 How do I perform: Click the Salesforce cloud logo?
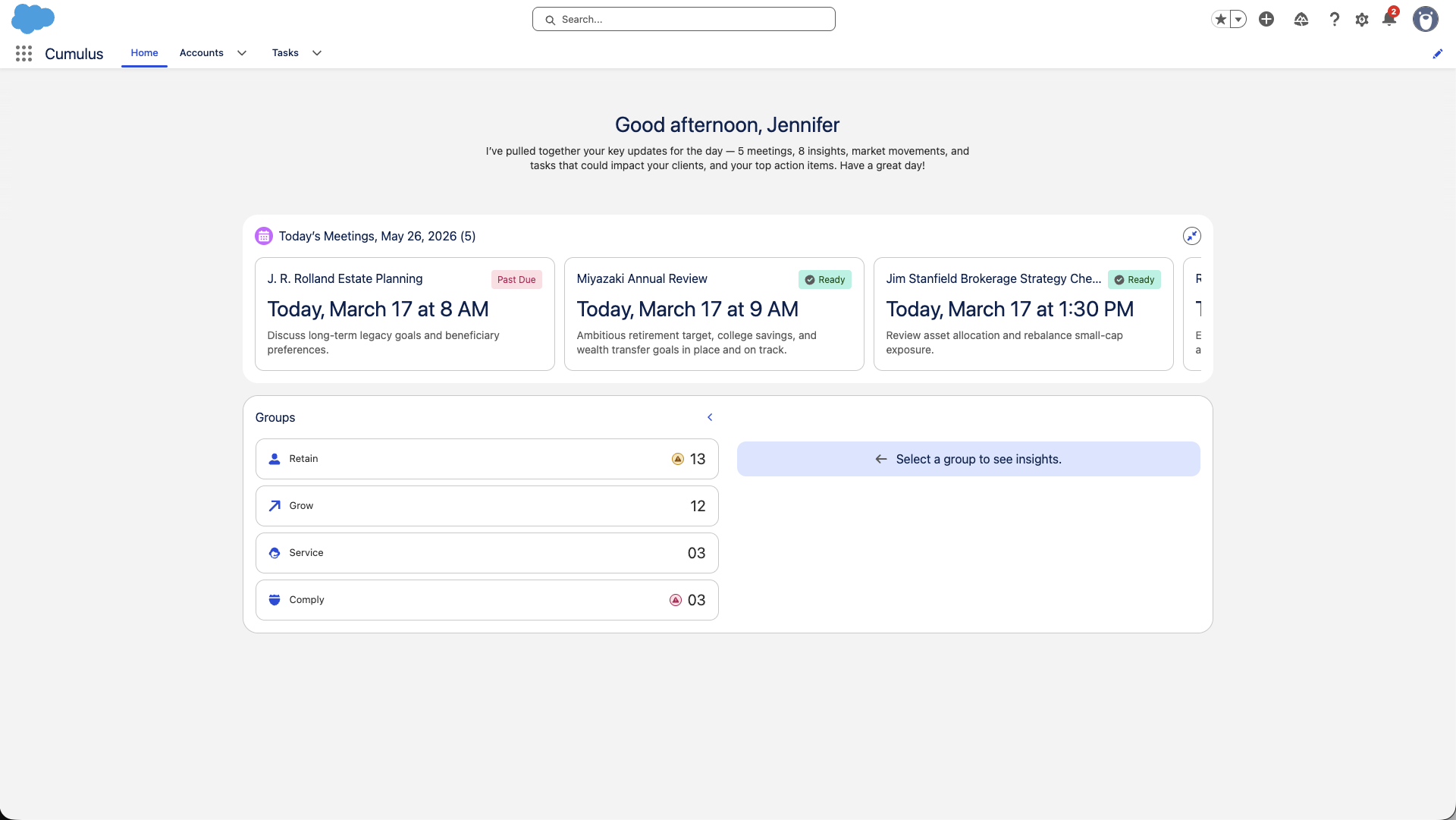33,18
